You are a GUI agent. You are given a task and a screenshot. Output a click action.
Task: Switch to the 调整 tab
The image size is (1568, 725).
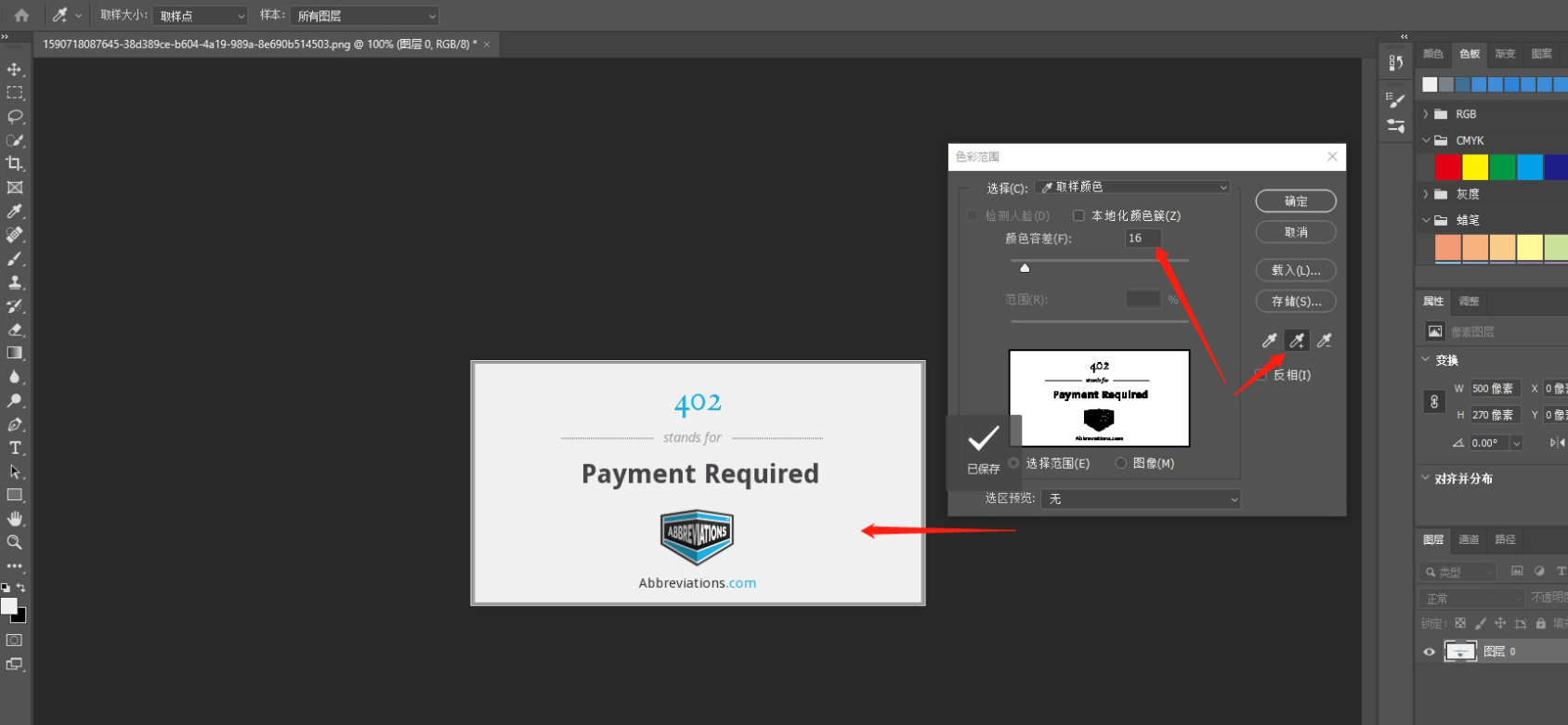[x=1469, y=301]
